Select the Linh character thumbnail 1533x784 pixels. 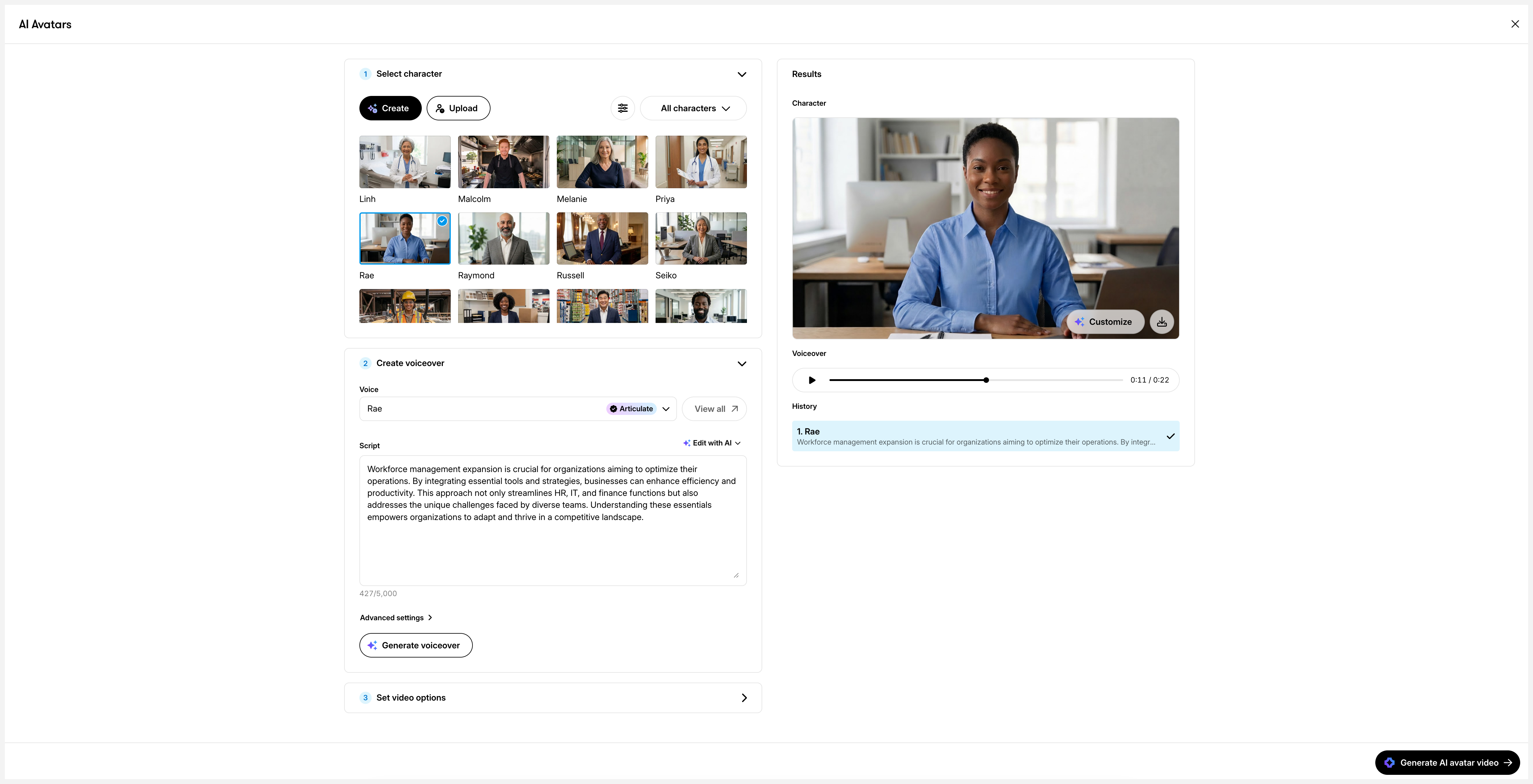tap(405, 162)
